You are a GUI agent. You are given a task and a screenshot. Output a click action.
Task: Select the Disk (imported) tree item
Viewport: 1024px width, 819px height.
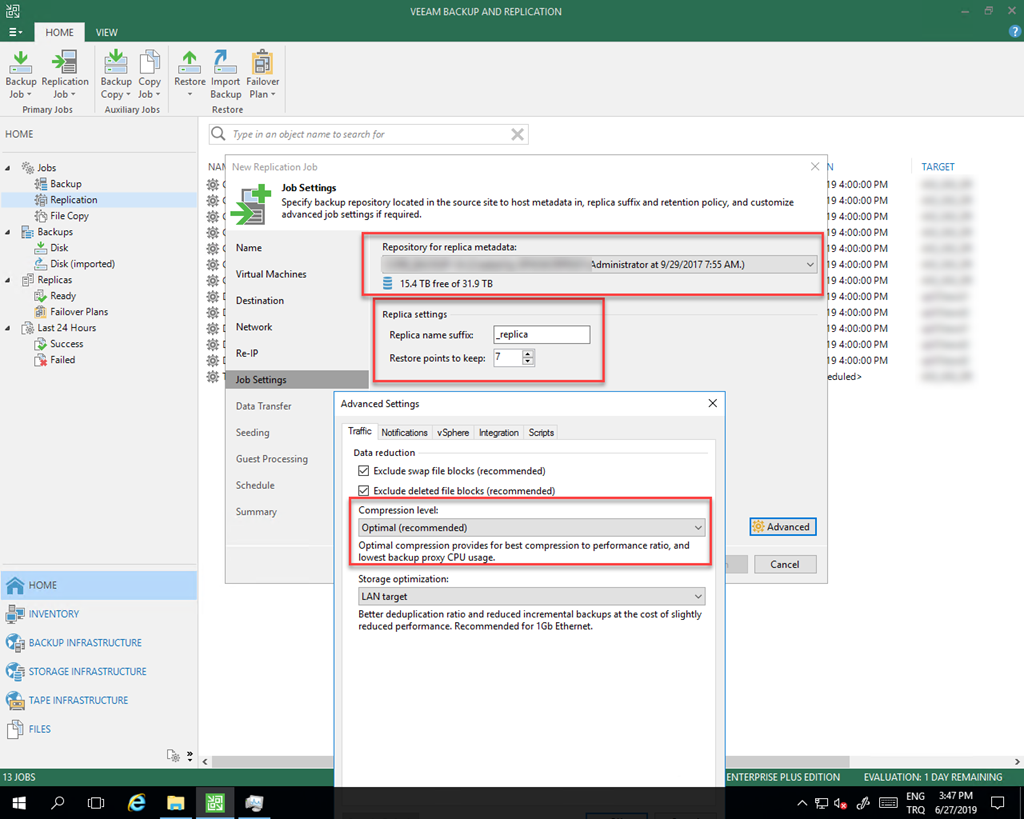pyautogui.click(x=82, y=264)
